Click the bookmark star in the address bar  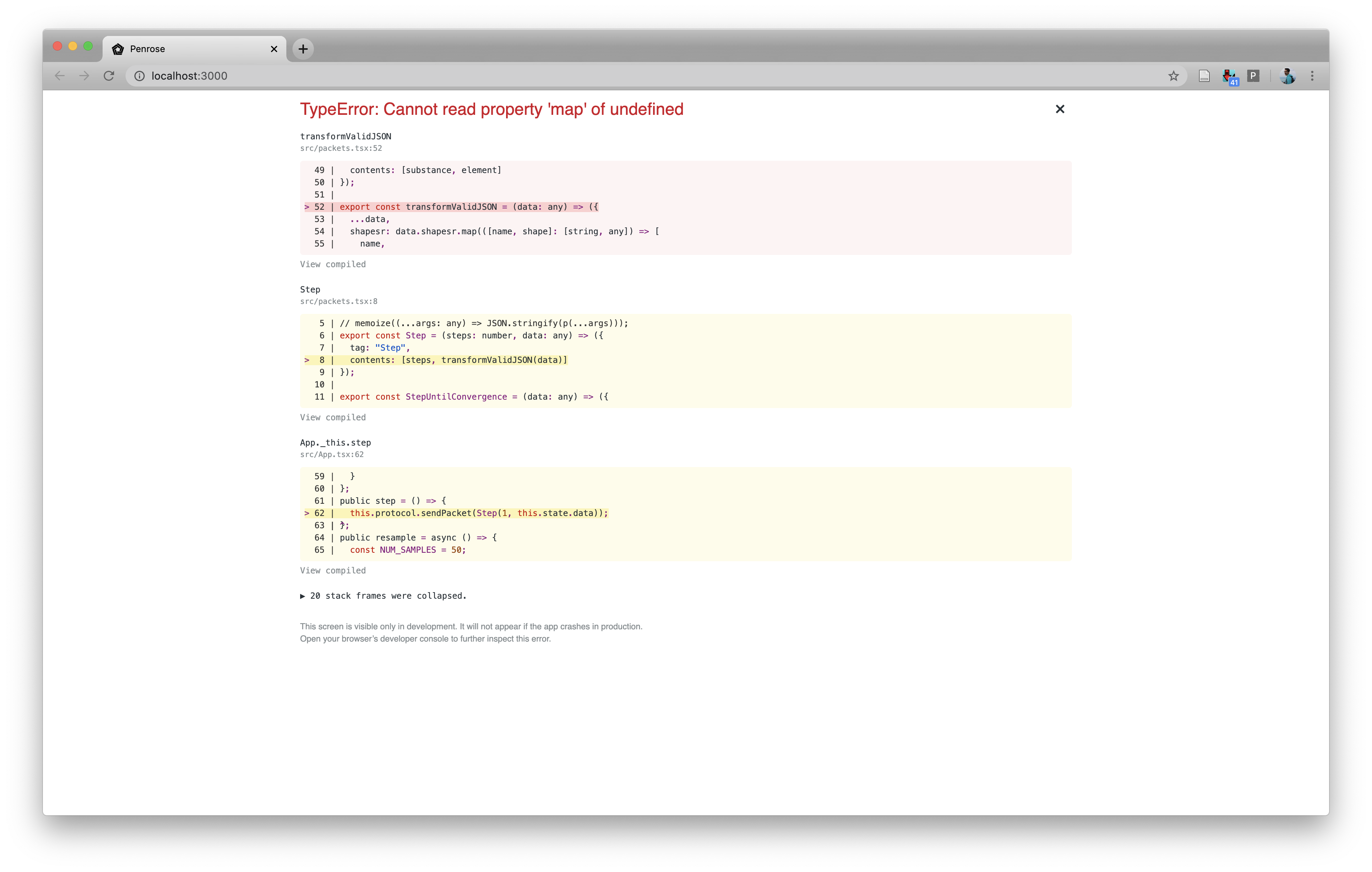click(1174, 76)
